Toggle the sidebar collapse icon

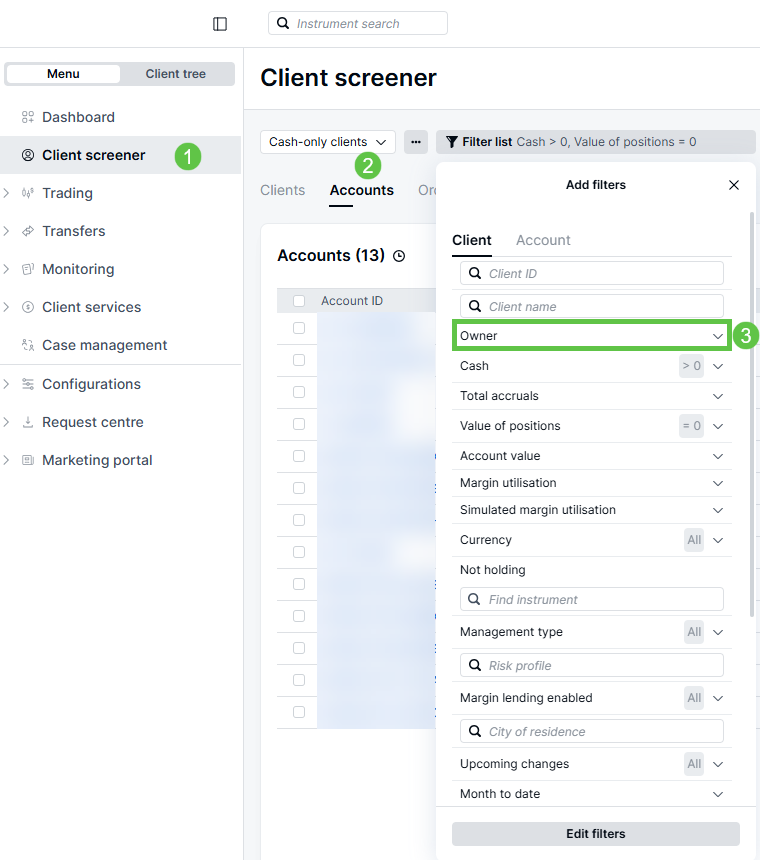[x=220, y=24]
